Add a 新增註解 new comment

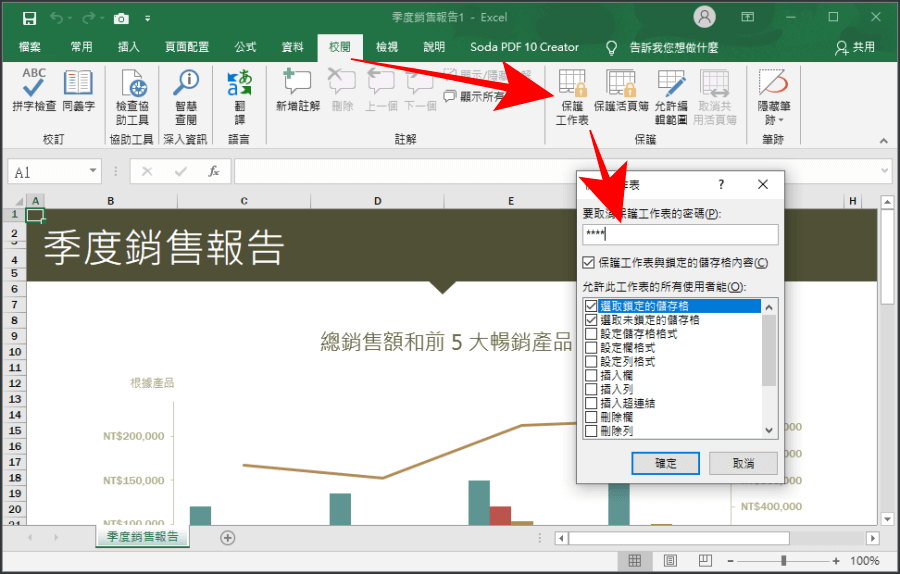pos(298,90)
